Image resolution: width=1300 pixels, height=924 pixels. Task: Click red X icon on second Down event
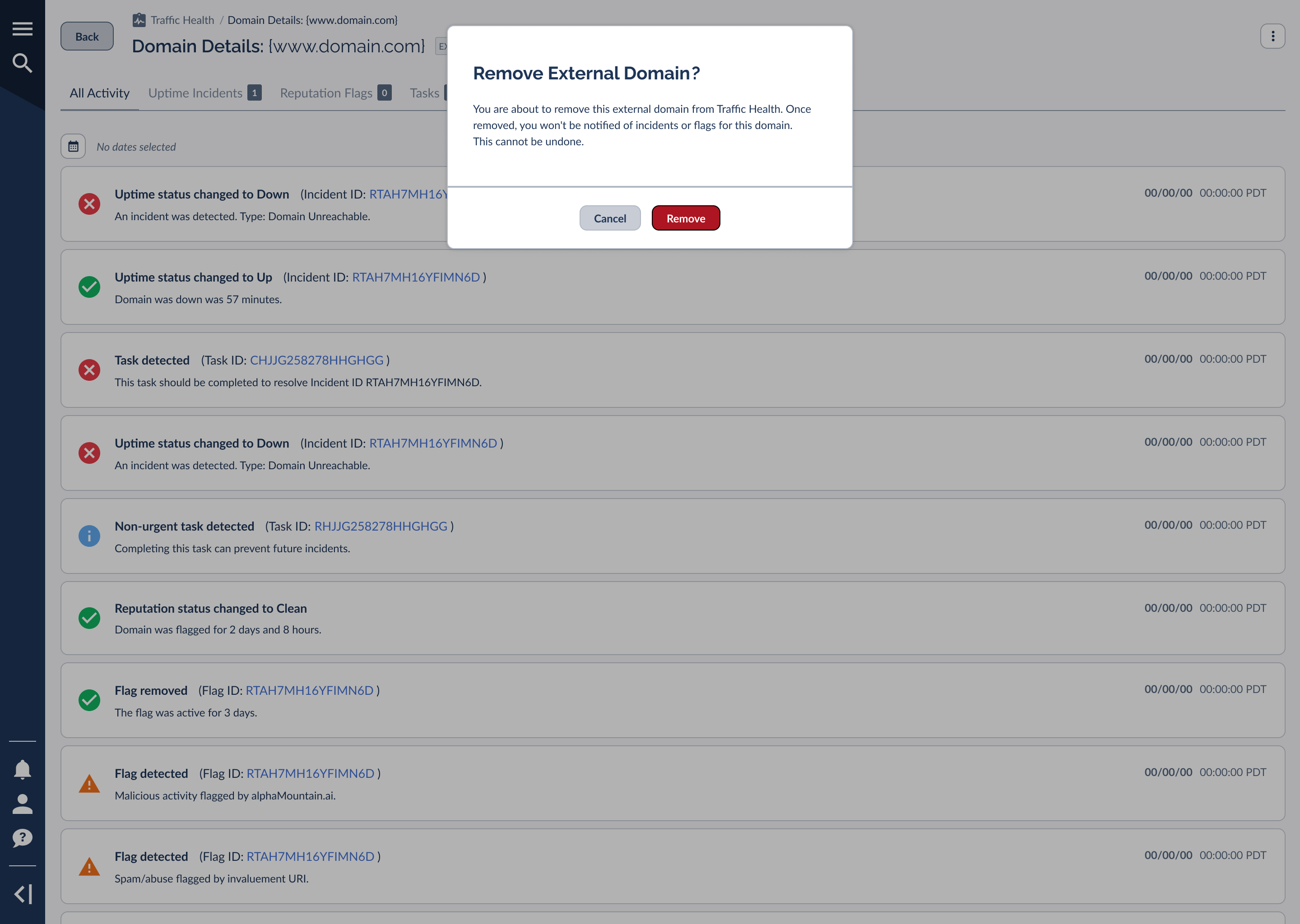coord(89,453)
